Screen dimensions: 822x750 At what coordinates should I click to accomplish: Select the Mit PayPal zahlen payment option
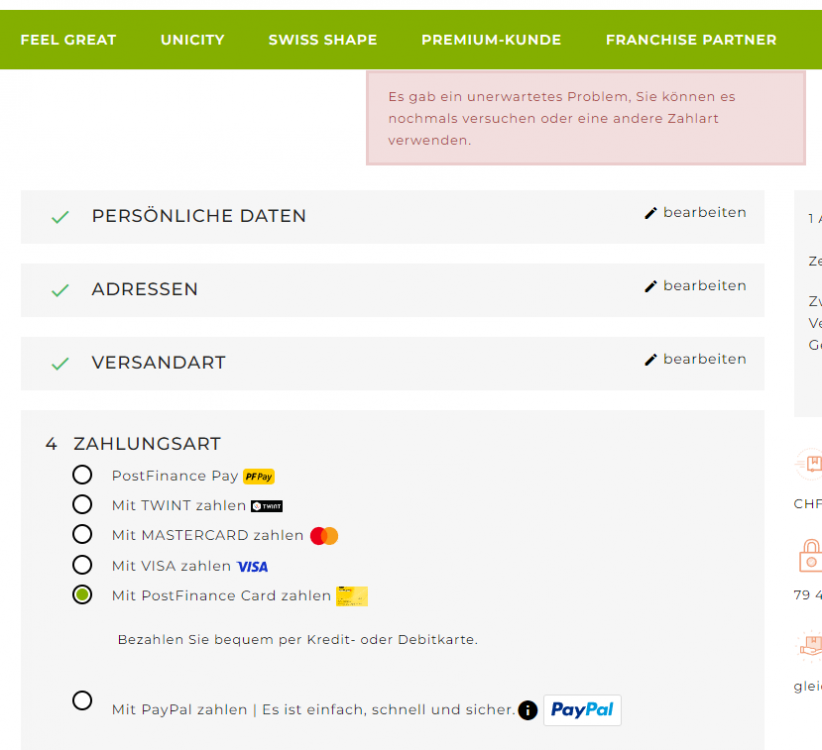tap(82, 701)
